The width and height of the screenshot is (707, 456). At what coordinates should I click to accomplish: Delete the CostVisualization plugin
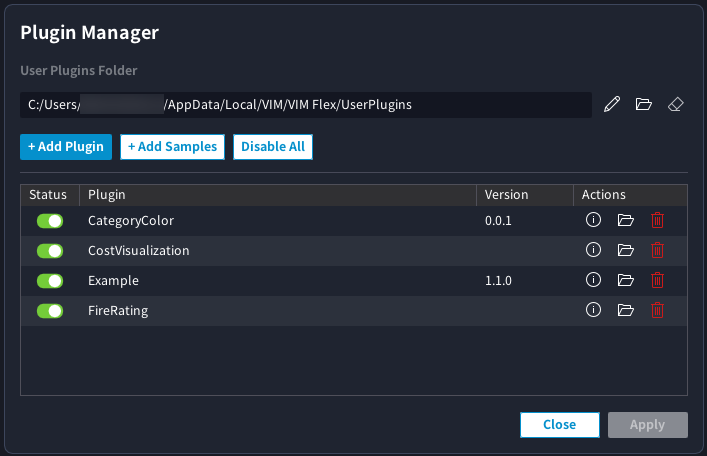point(657,250)
